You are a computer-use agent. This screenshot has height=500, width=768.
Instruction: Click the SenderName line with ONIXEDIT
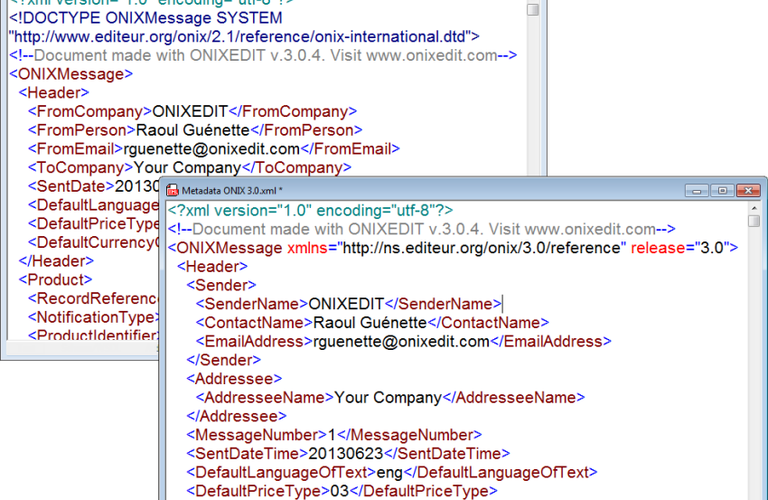[x=349, y=304]
